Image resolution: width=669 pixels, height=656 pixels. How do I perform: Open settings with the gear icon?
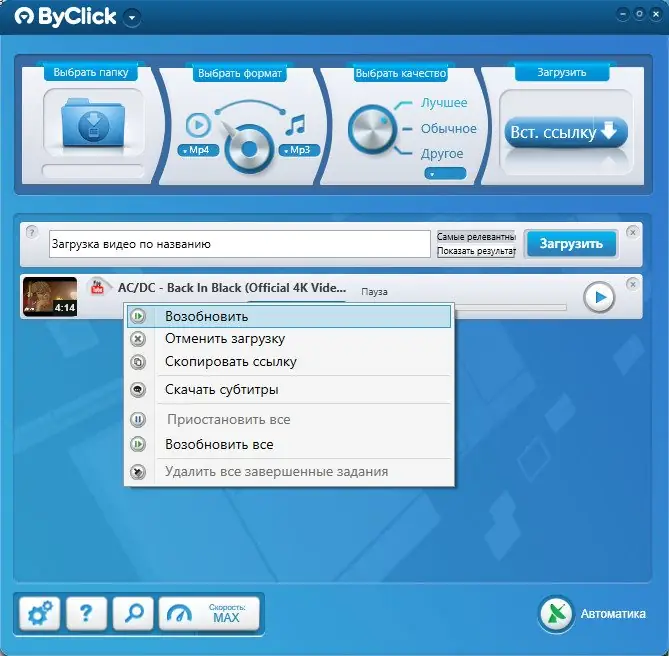[39, 613]
